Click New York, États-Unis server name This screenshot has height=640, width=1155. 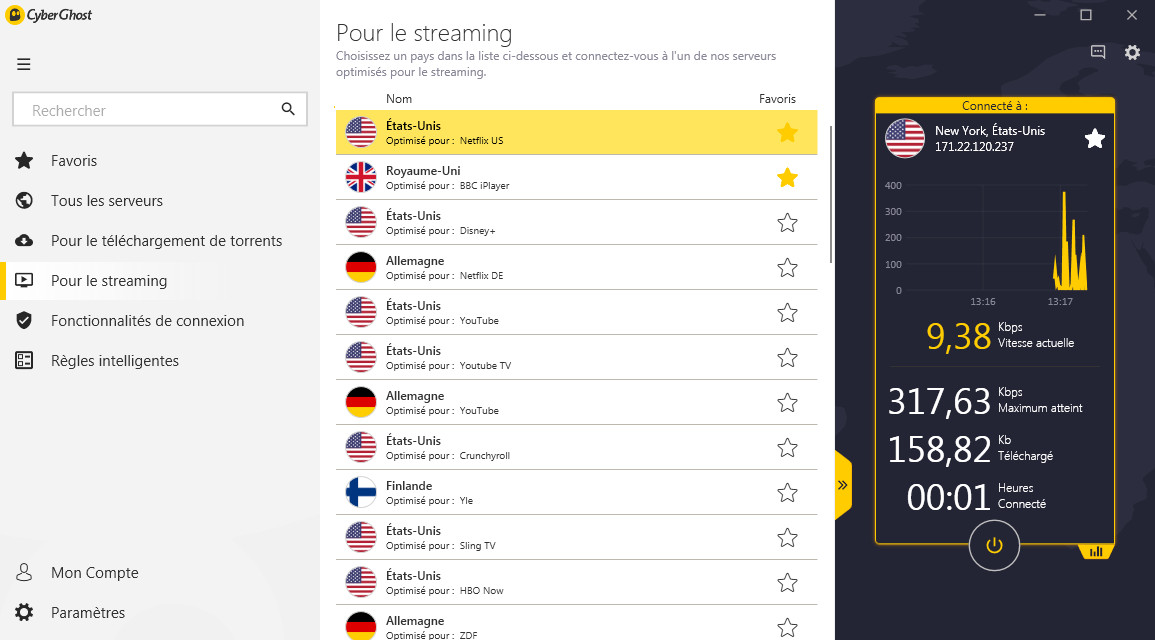[x=990, y=130]
